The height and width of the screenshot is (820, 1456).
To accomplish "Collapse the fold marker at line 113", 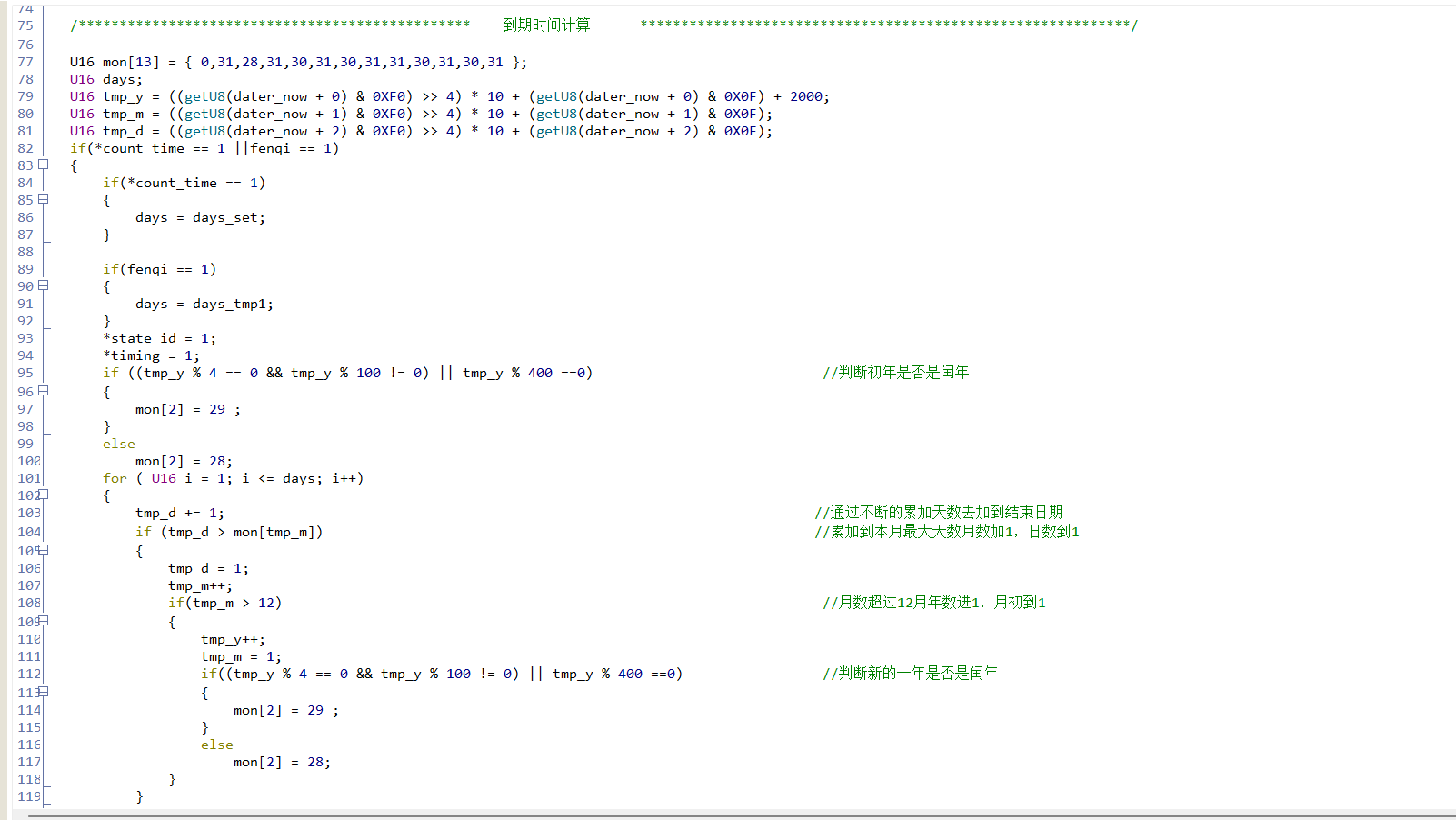I will click(x=43, y=692).
